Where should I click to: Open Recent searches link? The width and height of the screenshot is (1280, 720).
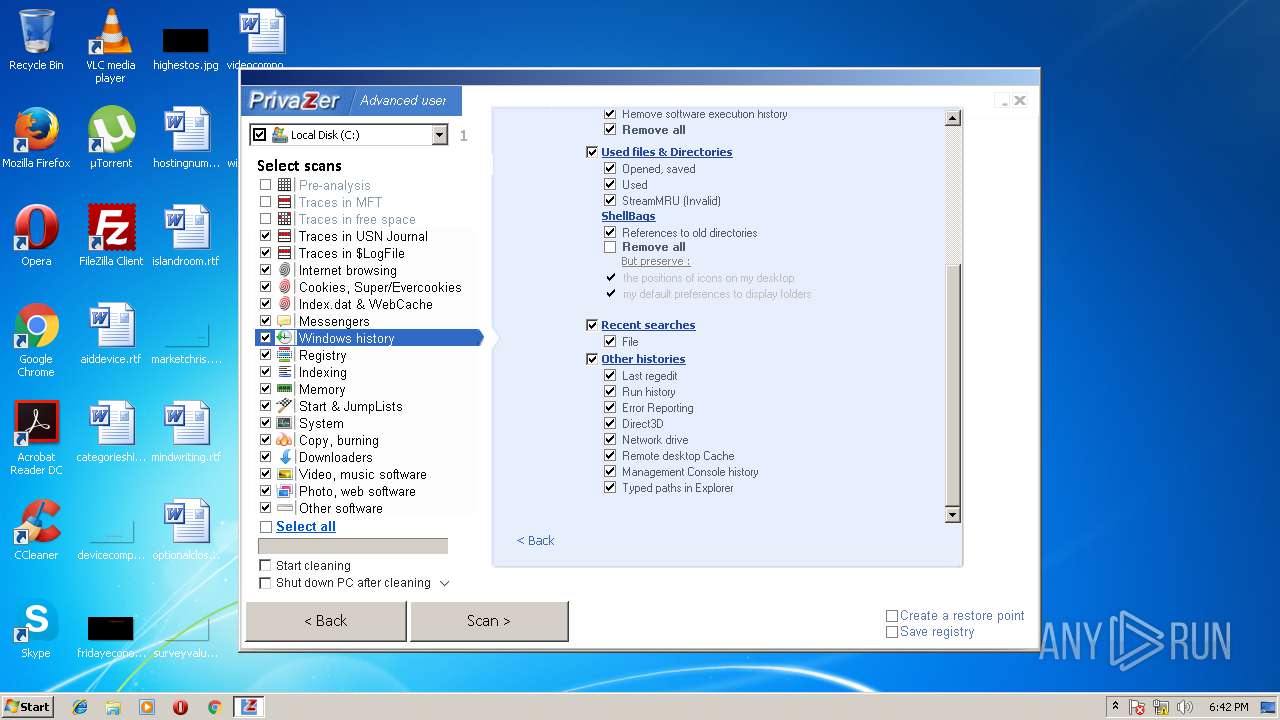pyautogui.click(x=648, y=325)
